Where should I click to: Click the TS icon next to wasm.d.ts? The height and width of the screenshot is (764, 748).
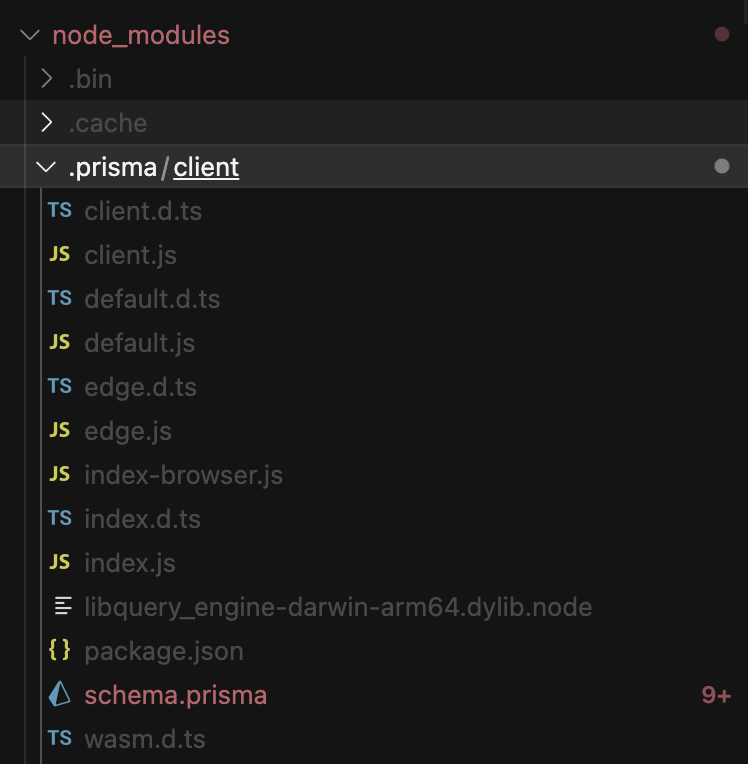(60, 738)
